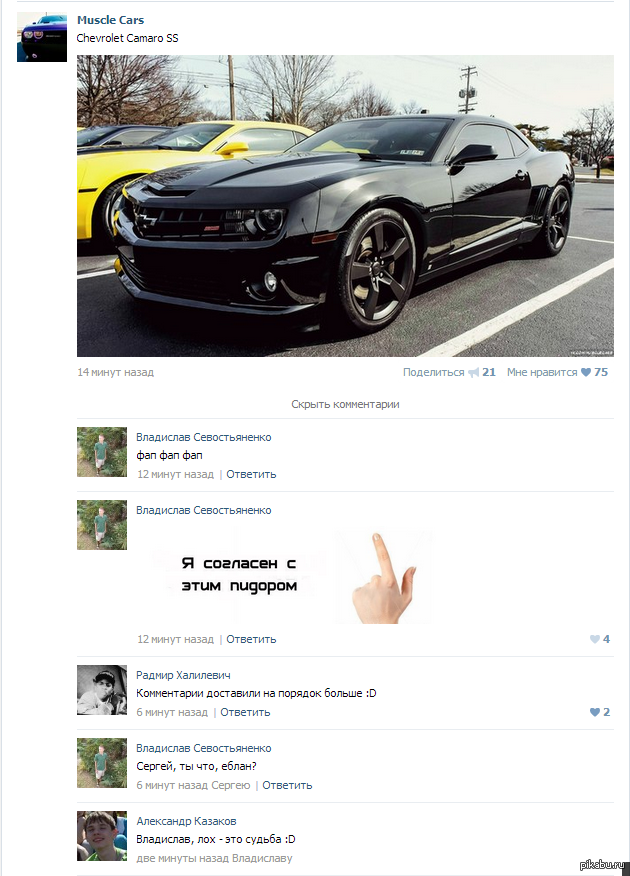Viewport: 630px width, 876px height.
Task: Click the 'две минуты назад' timestamp
Action: (x=183, y=858)
